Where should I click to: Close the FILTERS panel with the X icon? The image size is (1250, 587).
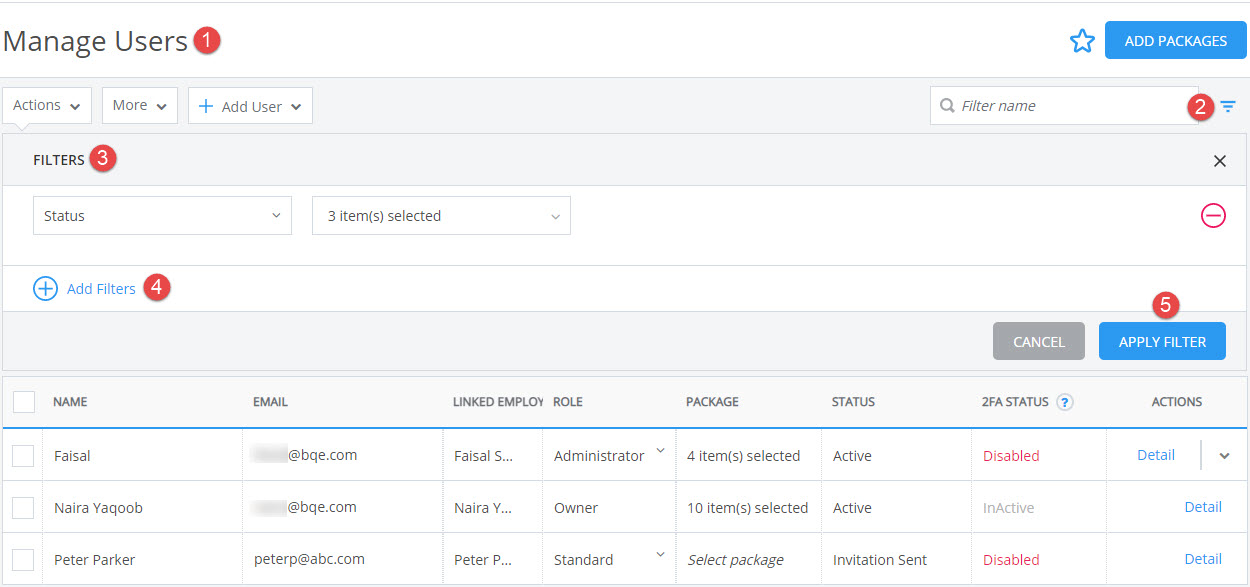coord(1220,160)
